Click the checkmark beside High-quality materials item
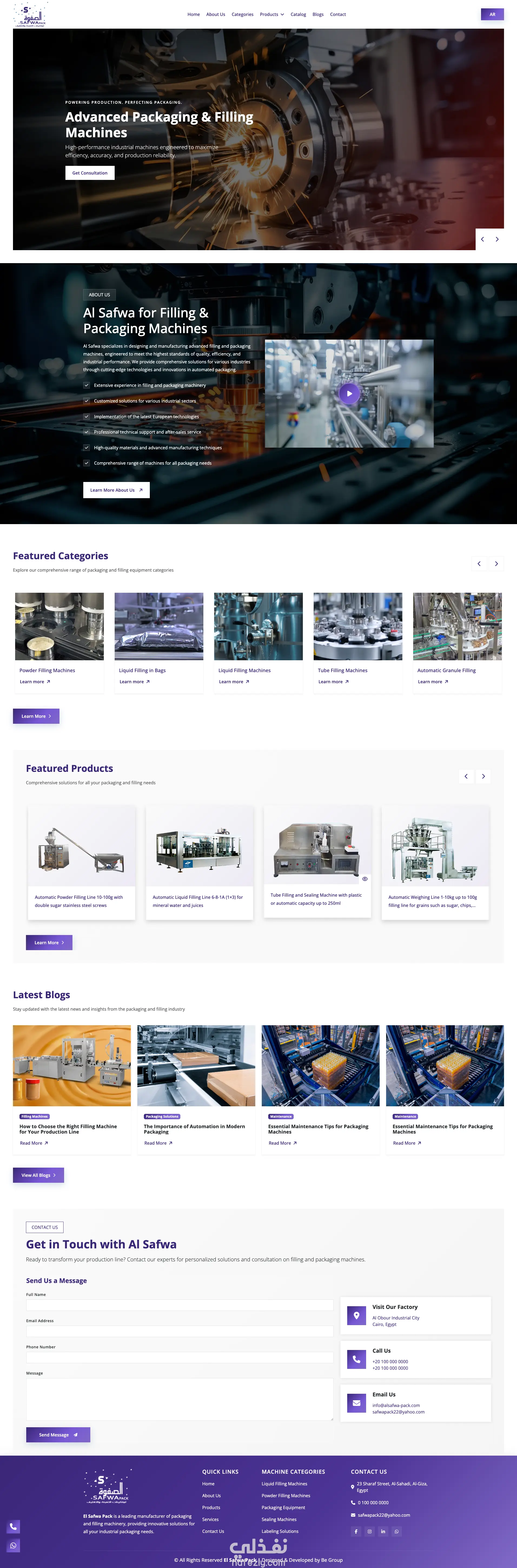Image resolution: width=517 pixels, height=1568 pixels. pos(87,447)
